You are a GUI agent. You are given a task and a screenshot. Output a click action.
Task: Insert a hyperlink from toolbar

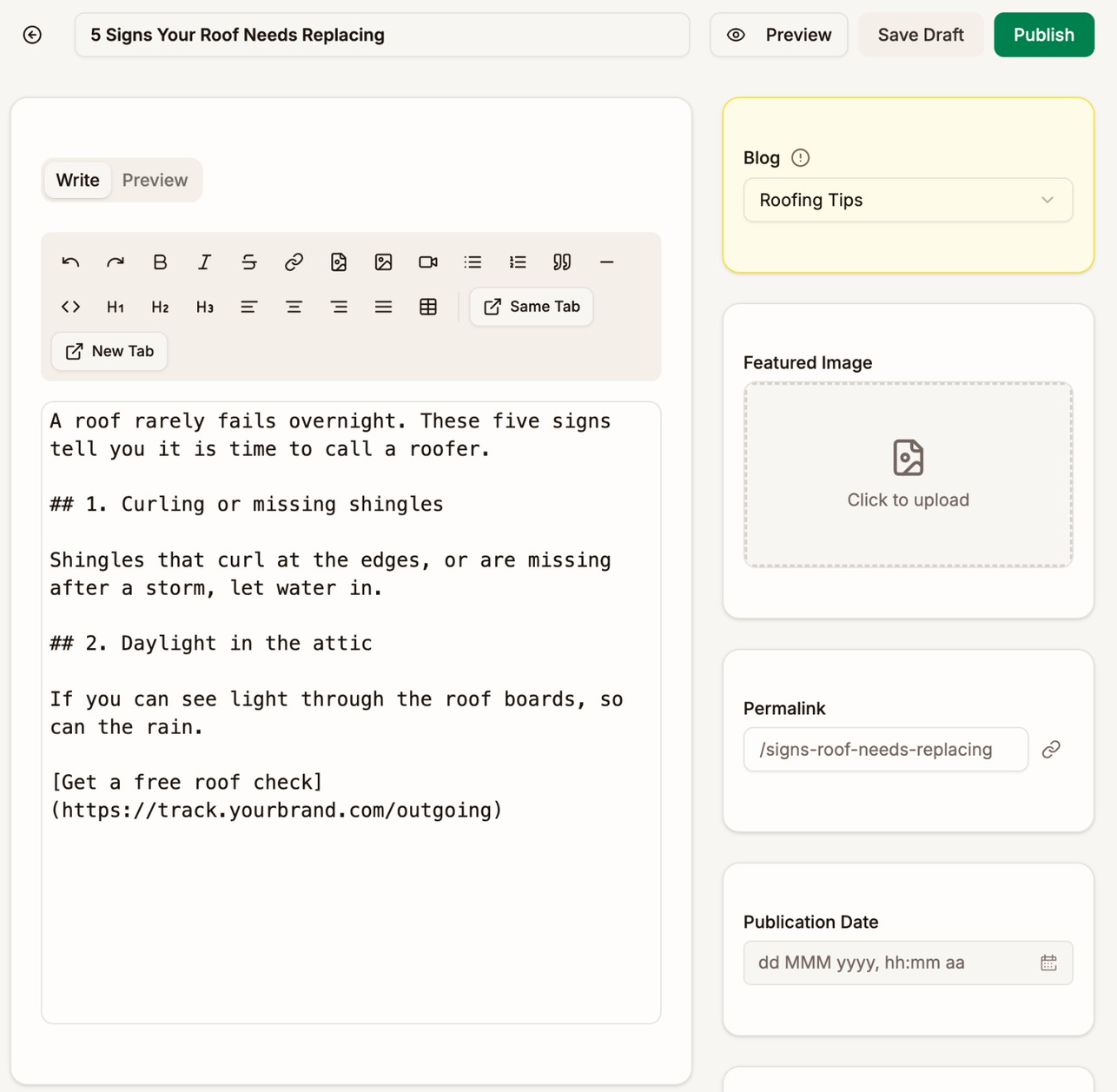tap(294, 262)
